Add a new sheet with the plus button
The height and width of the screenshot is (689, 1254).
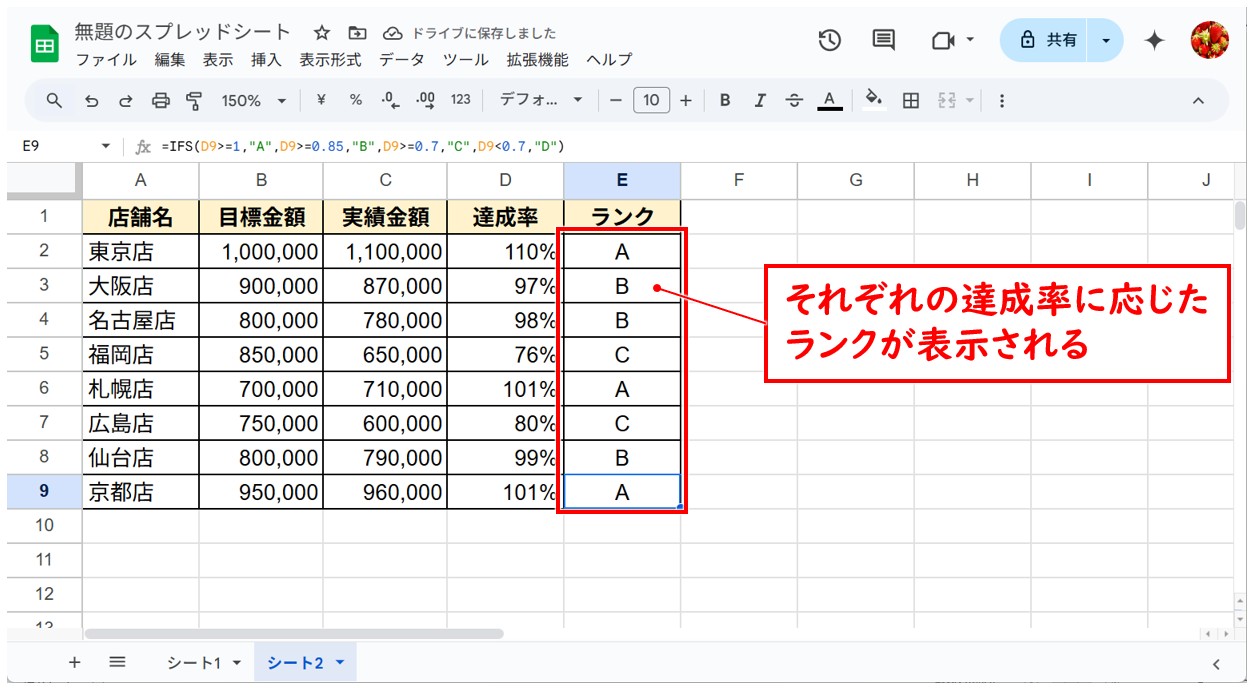74,663
